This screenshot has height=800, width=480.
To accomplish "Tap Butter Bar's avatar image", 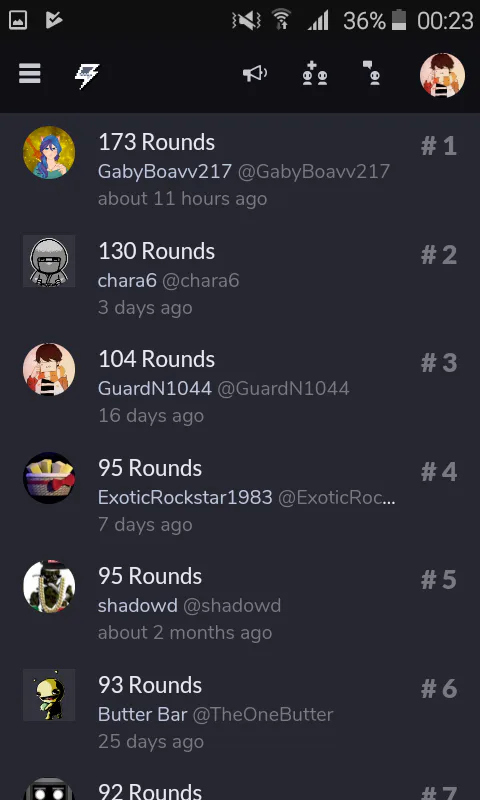I will click(49, 695).
